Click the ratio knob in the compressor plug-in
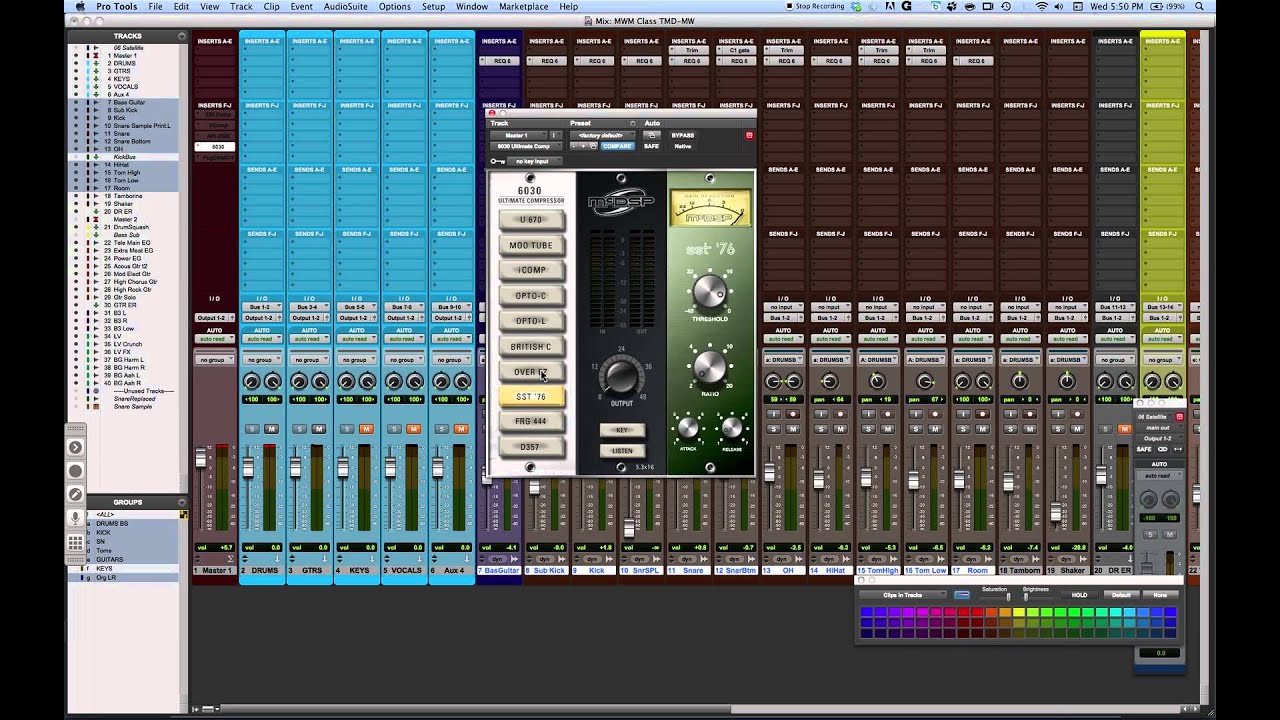The width and height of the screenshot is (1280, 720). tap(709, 367)
